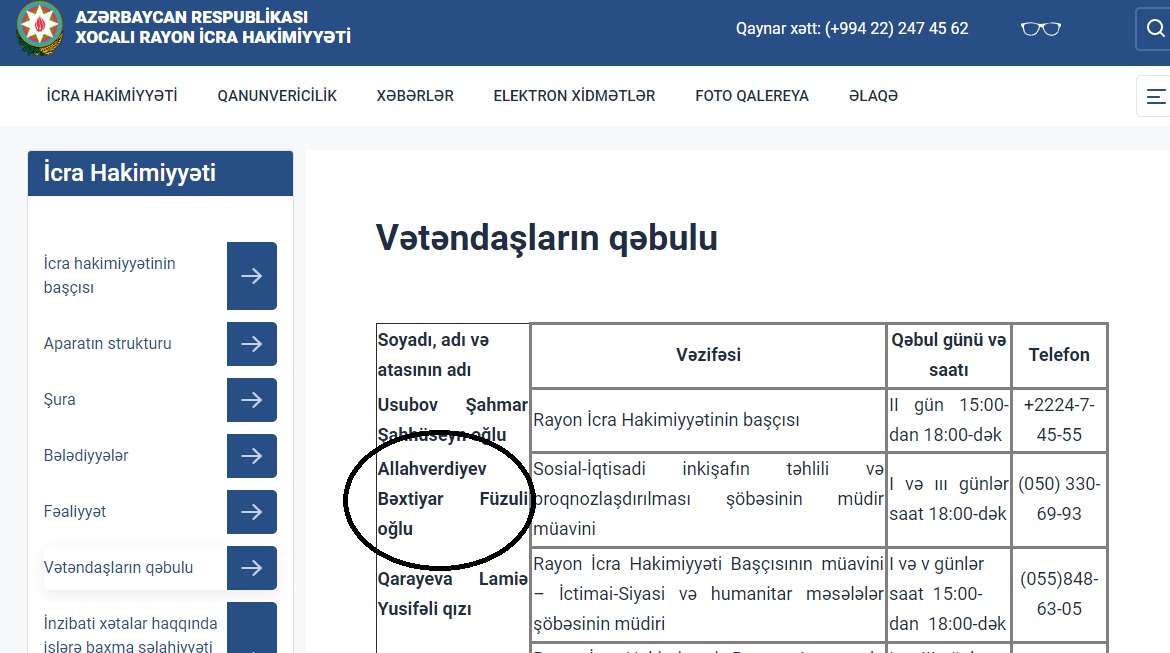Open the hamburger side menu

click(1154, 96)
